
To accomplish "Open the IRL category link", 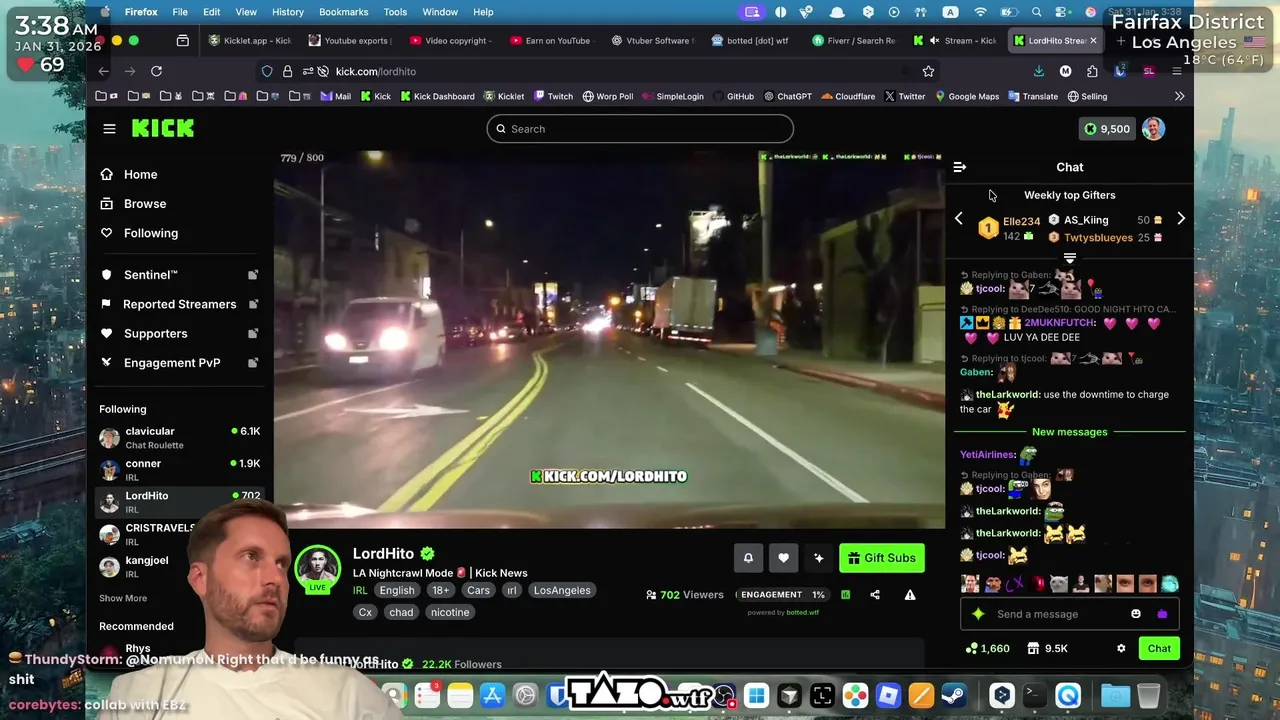I will (x=360, y=590).
